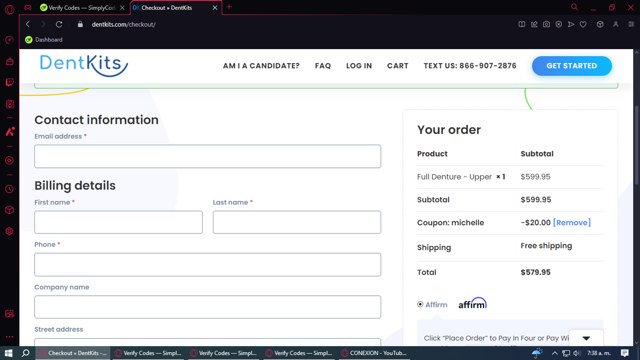Viewport: 640px width, 360px height.
Task: Take a snapshot with the camera icon
Action: click(546, 24)
